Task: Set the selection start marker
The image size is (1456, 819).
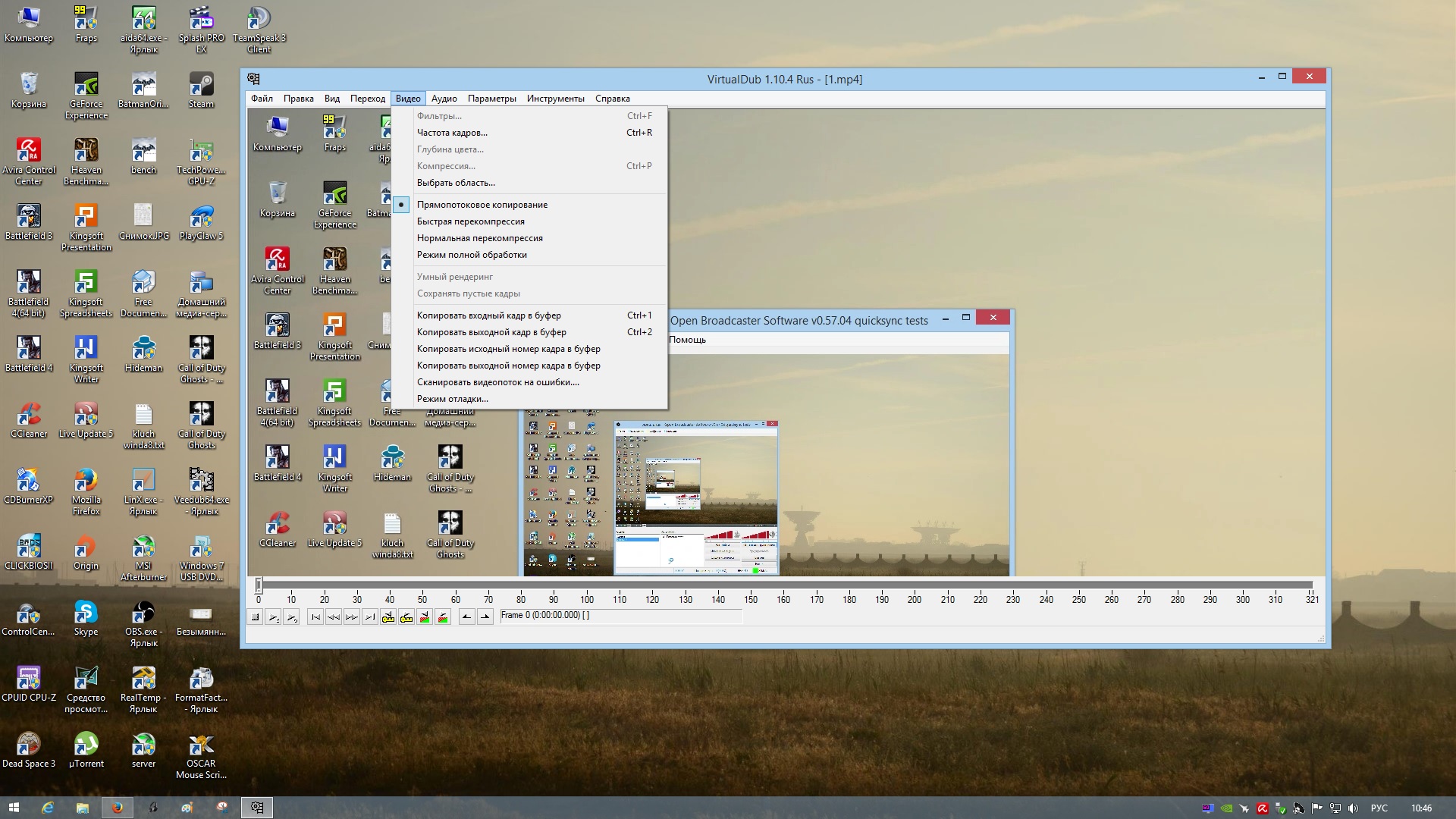Action: click(x=466, y=617)
